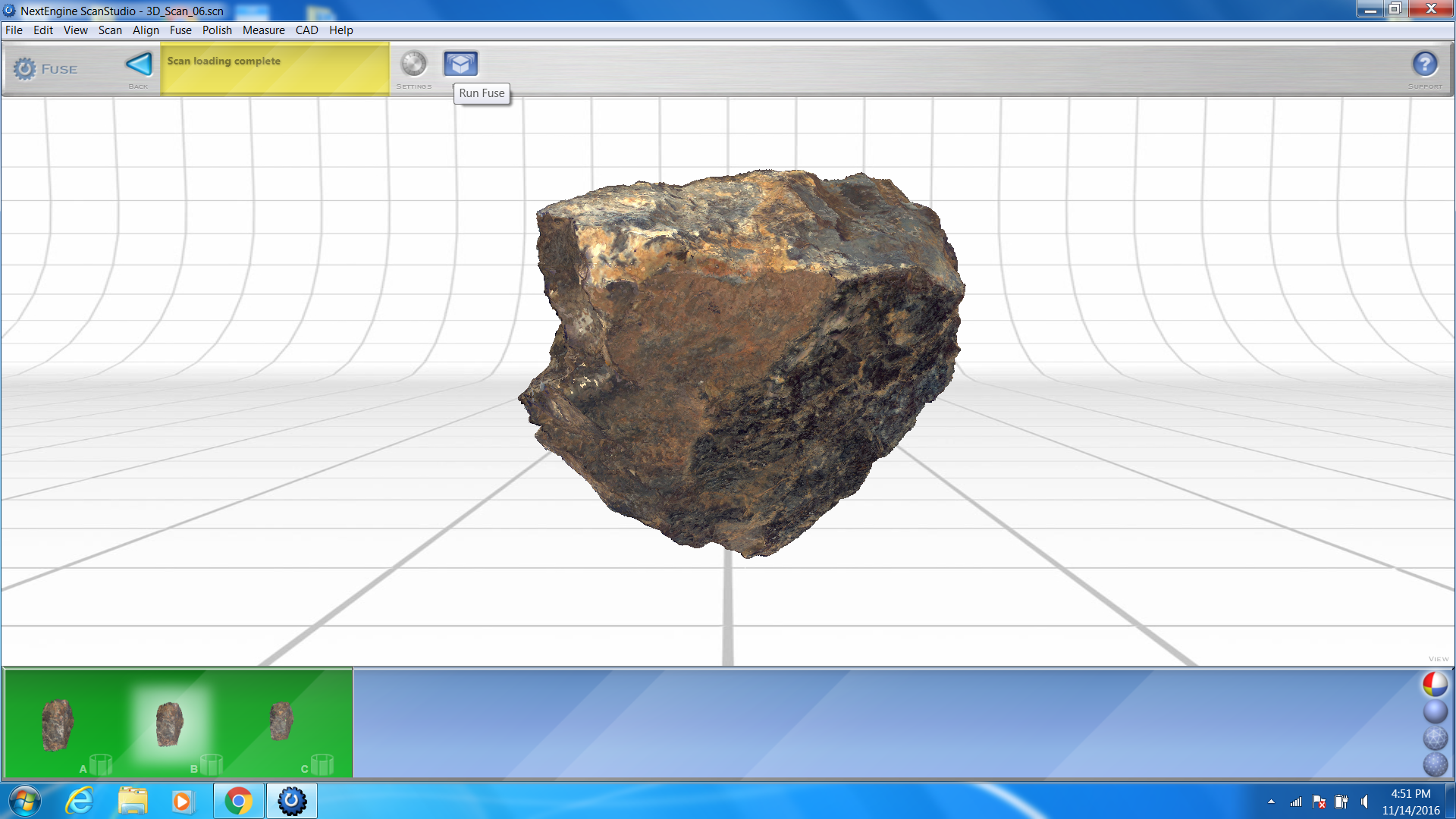
Task: Open Fuse Settings via the gear icon
Action: coord(414,64)
